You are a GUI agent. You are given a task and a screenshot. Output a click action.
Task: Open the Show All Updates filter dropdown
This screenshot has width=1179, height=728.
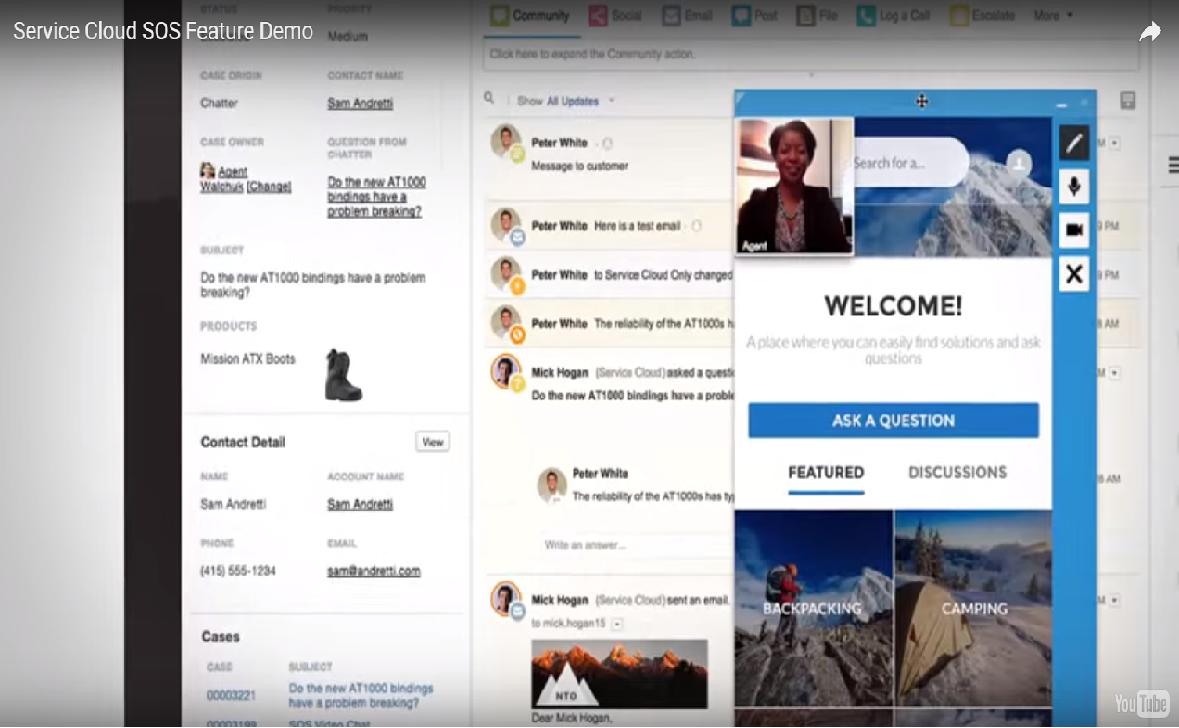(x=572, y=101)
